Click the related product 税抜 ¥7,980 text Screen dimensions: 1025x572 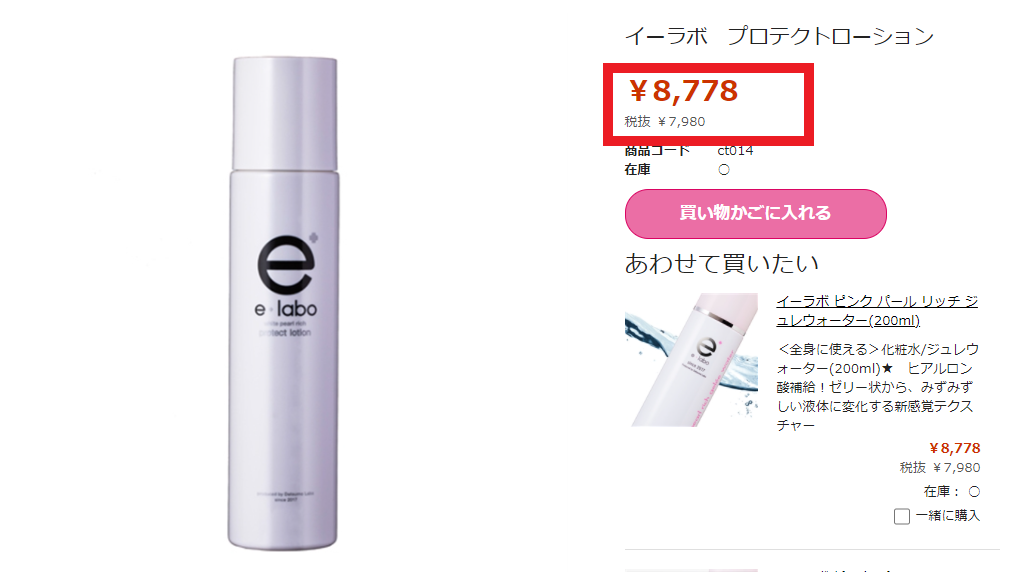click(940, 467)
